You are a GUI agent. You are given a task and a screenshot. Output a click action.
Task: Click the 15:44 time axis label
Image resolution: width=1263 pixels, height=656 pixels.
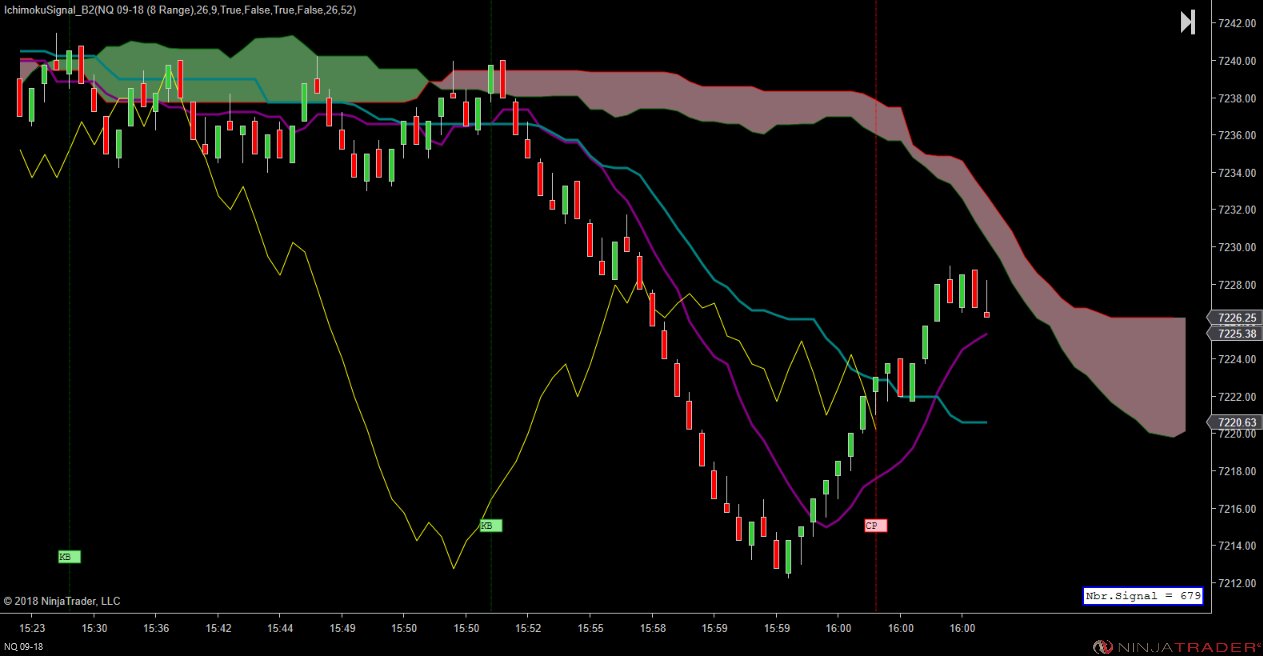[x=280, y=628]
